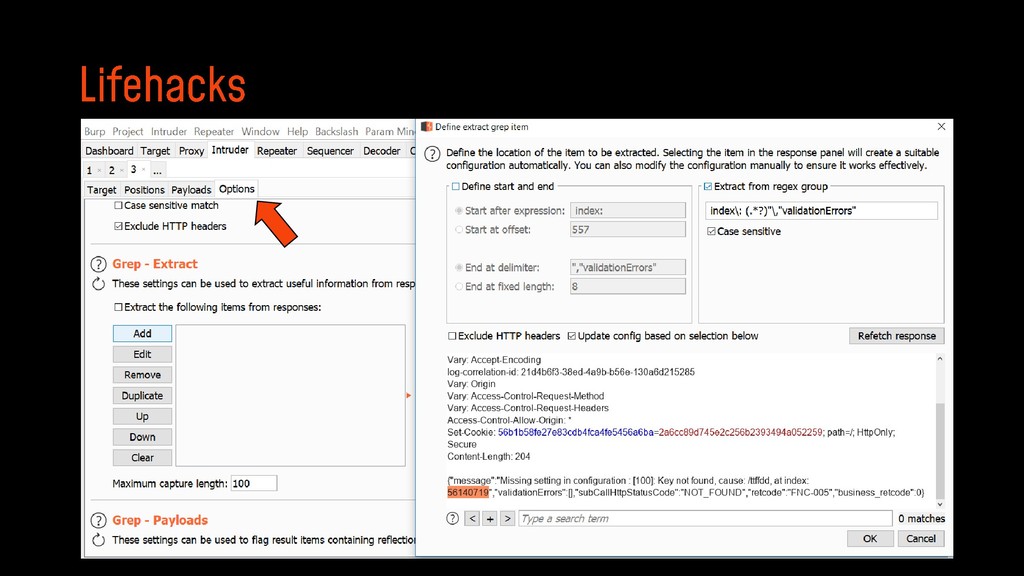Enable Extract the following items from responses

pyautogui.click(x=118, y=307)
